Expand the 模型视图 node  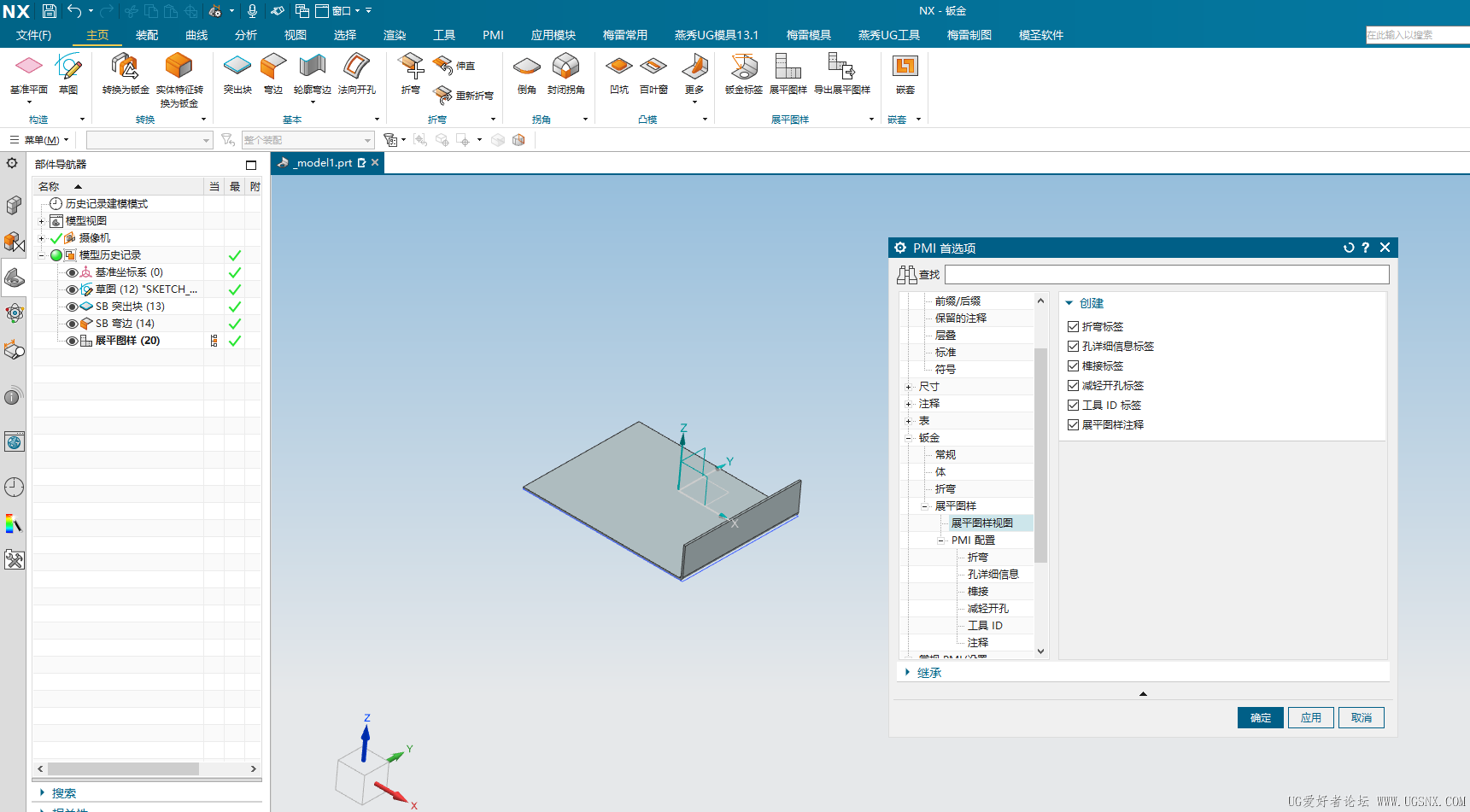41,221
